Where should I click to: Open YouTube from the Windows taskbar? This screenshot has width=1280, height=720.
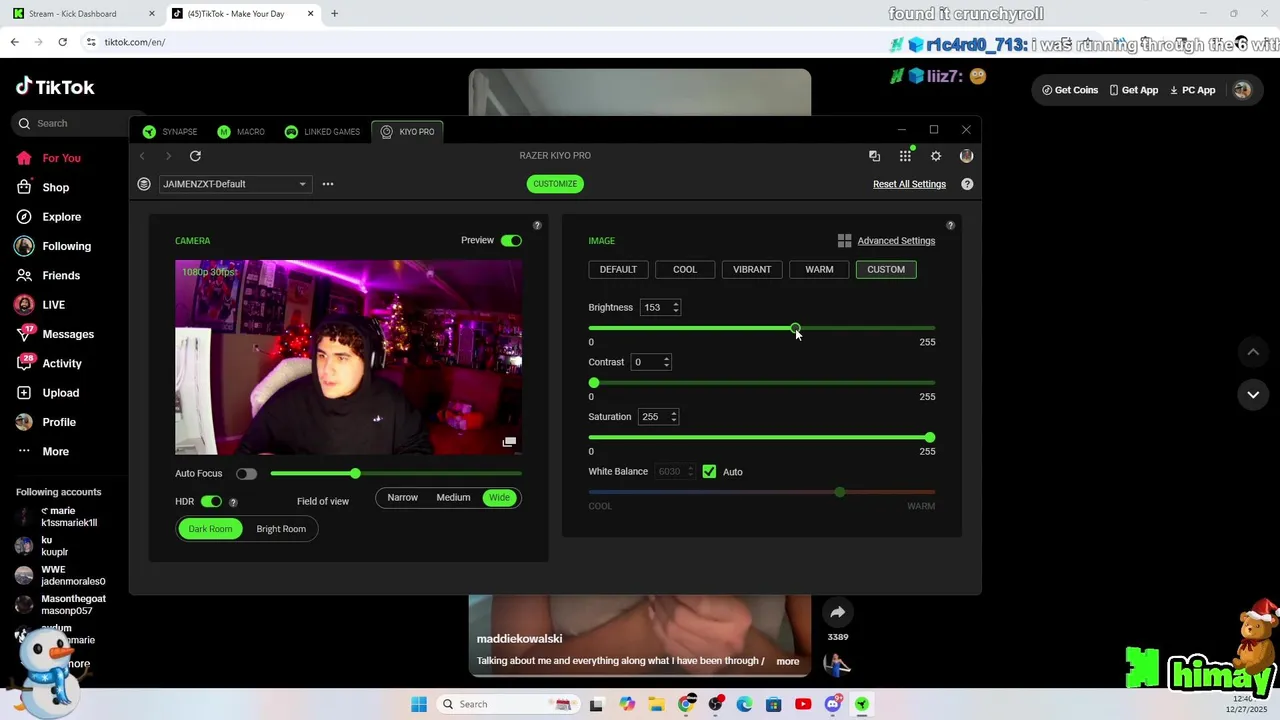[803, 704]
